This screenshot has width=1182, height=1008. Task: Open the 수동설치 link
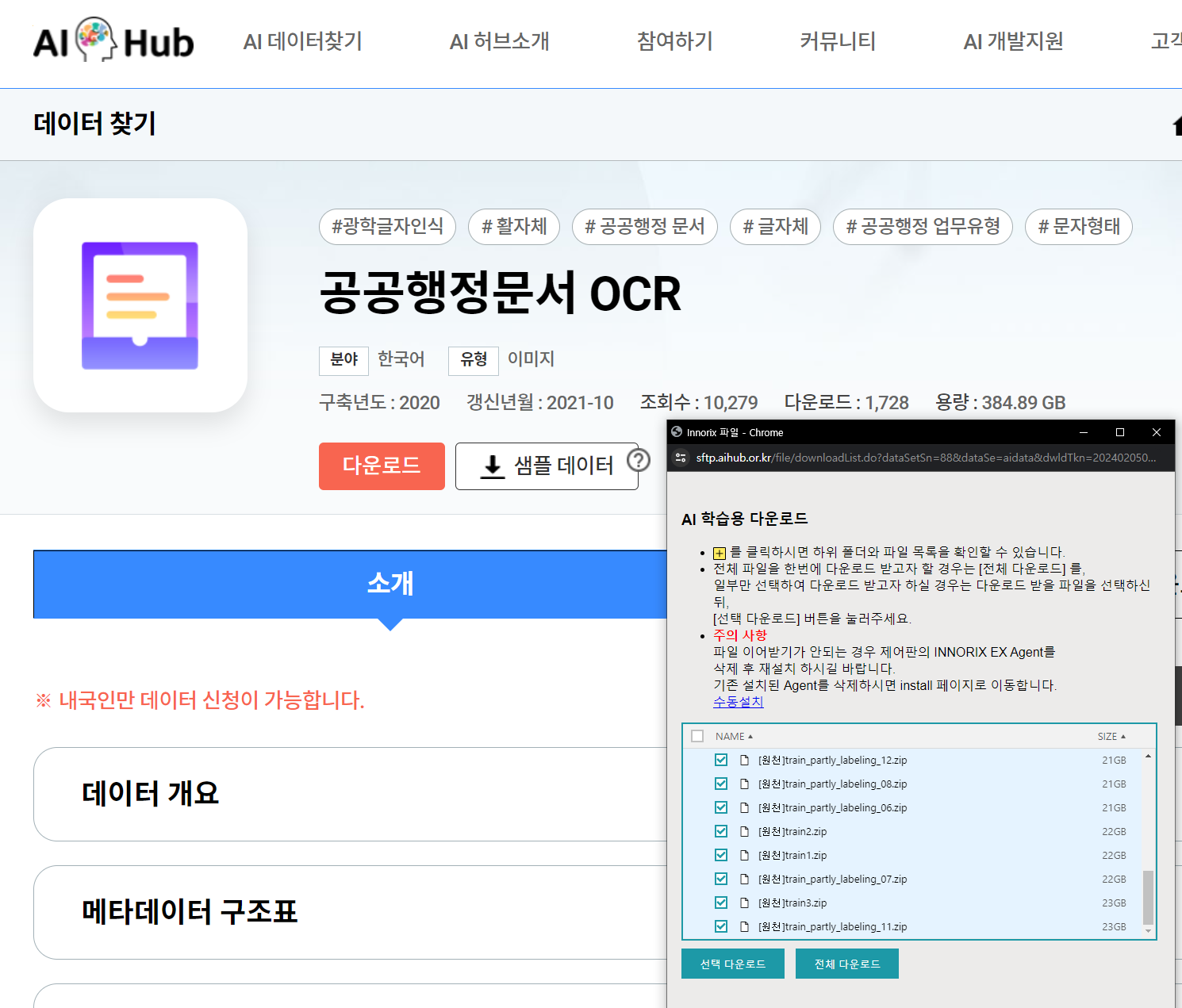point(739,702)
